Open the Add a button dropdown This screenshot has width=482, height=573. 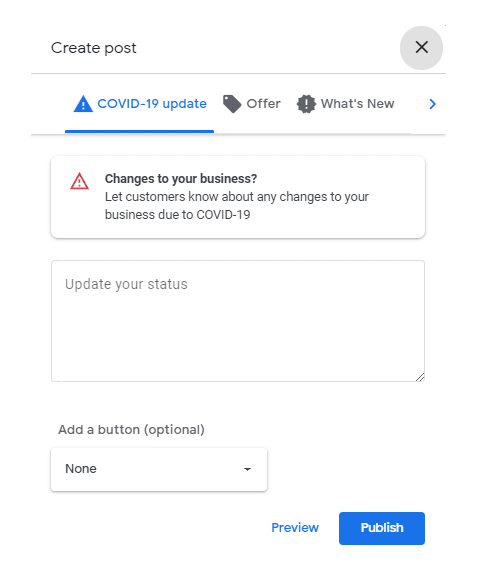(159, 469)
